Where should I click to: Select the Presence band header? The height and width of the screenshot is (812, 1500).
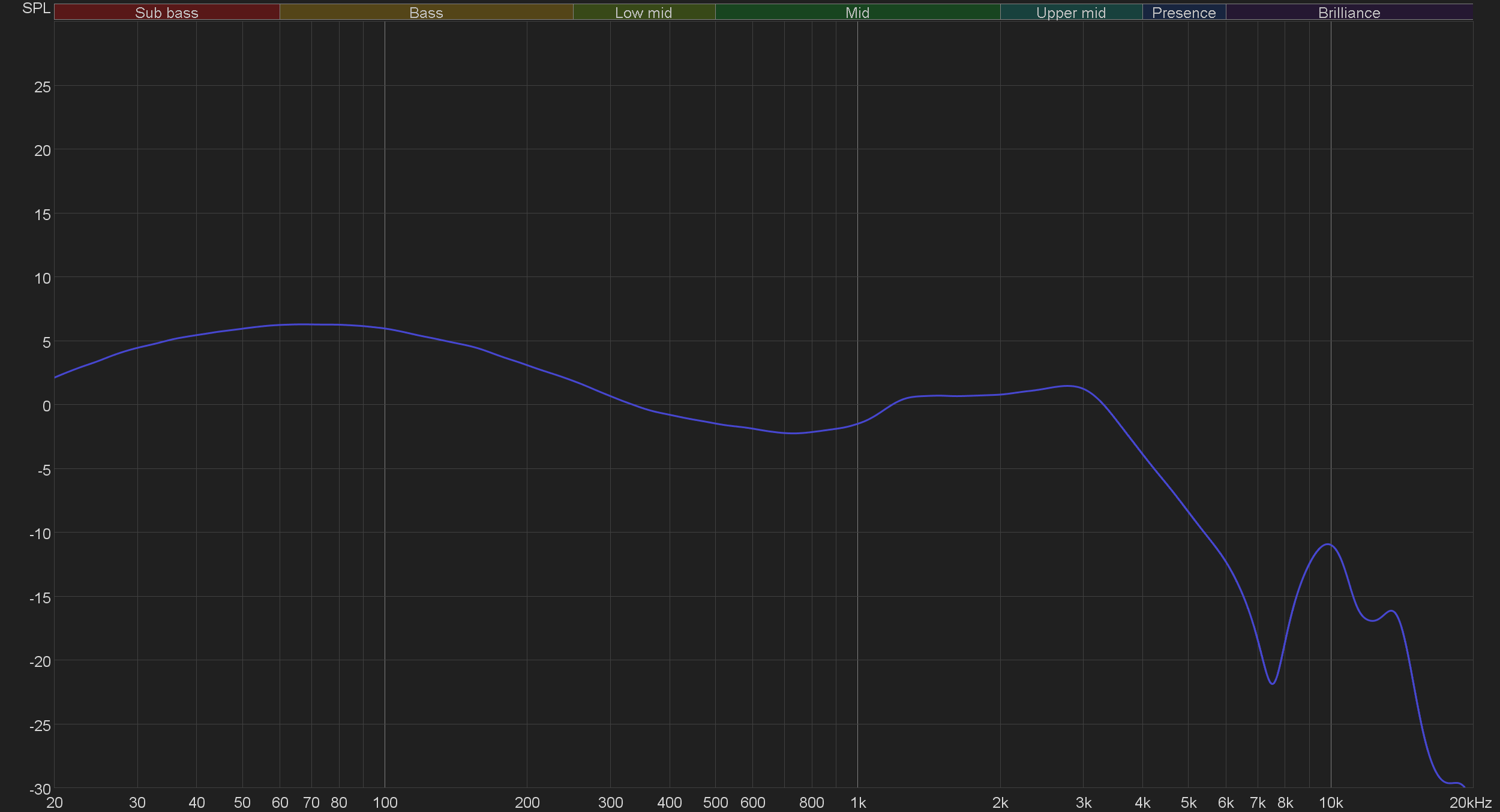pyautogui.click(x=1183, y=13)
